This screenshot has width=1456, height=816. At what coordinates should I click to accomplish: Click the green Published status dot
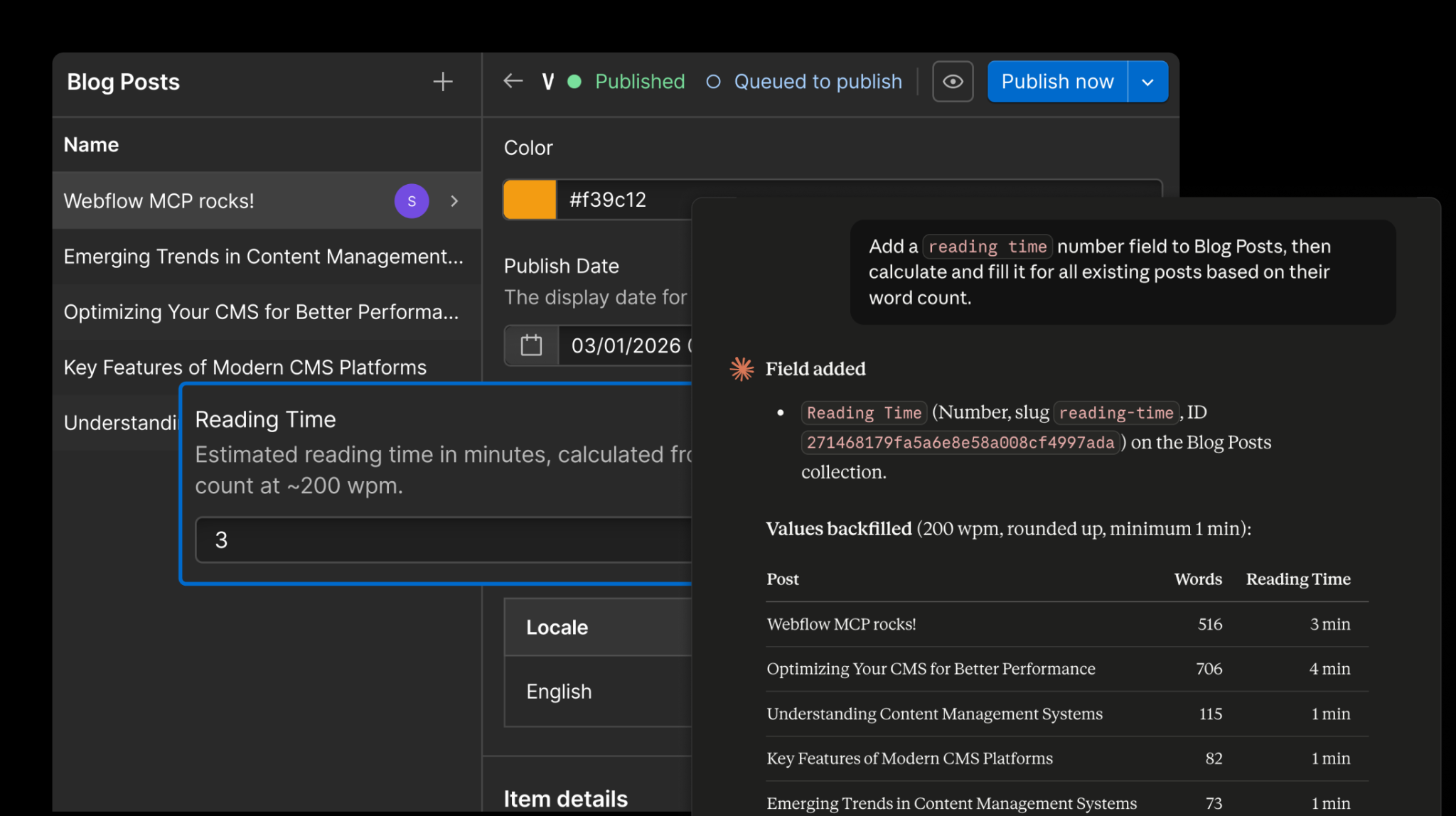574,82
